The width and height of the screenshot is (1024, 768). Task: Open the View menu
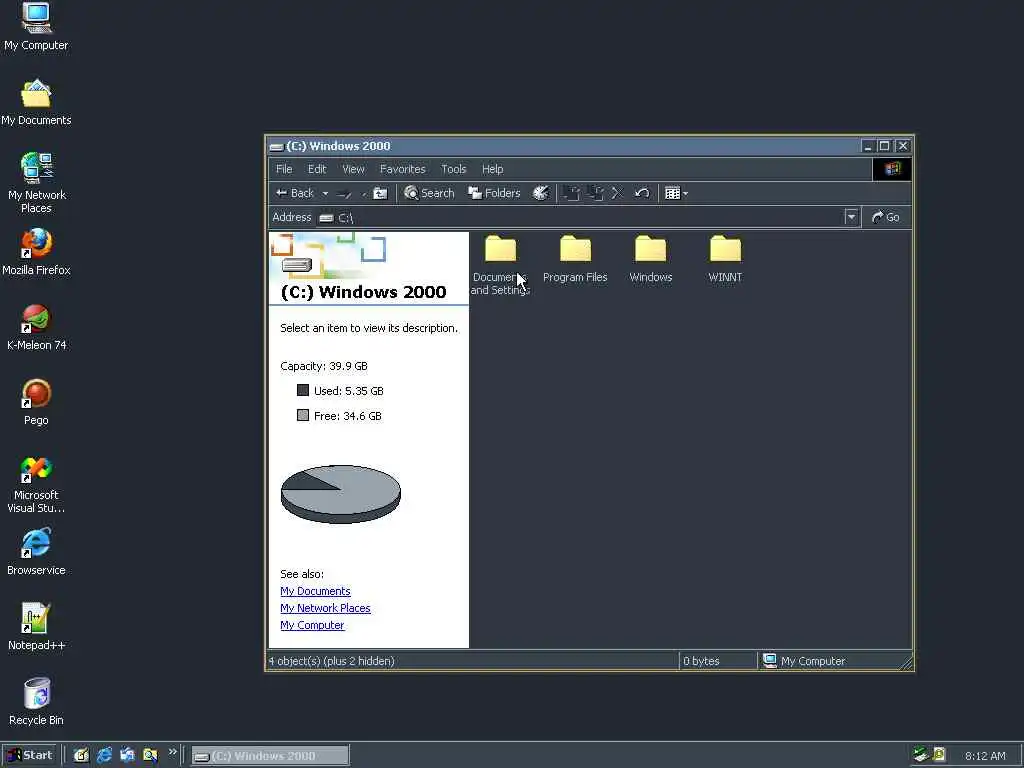pos(353,169)
